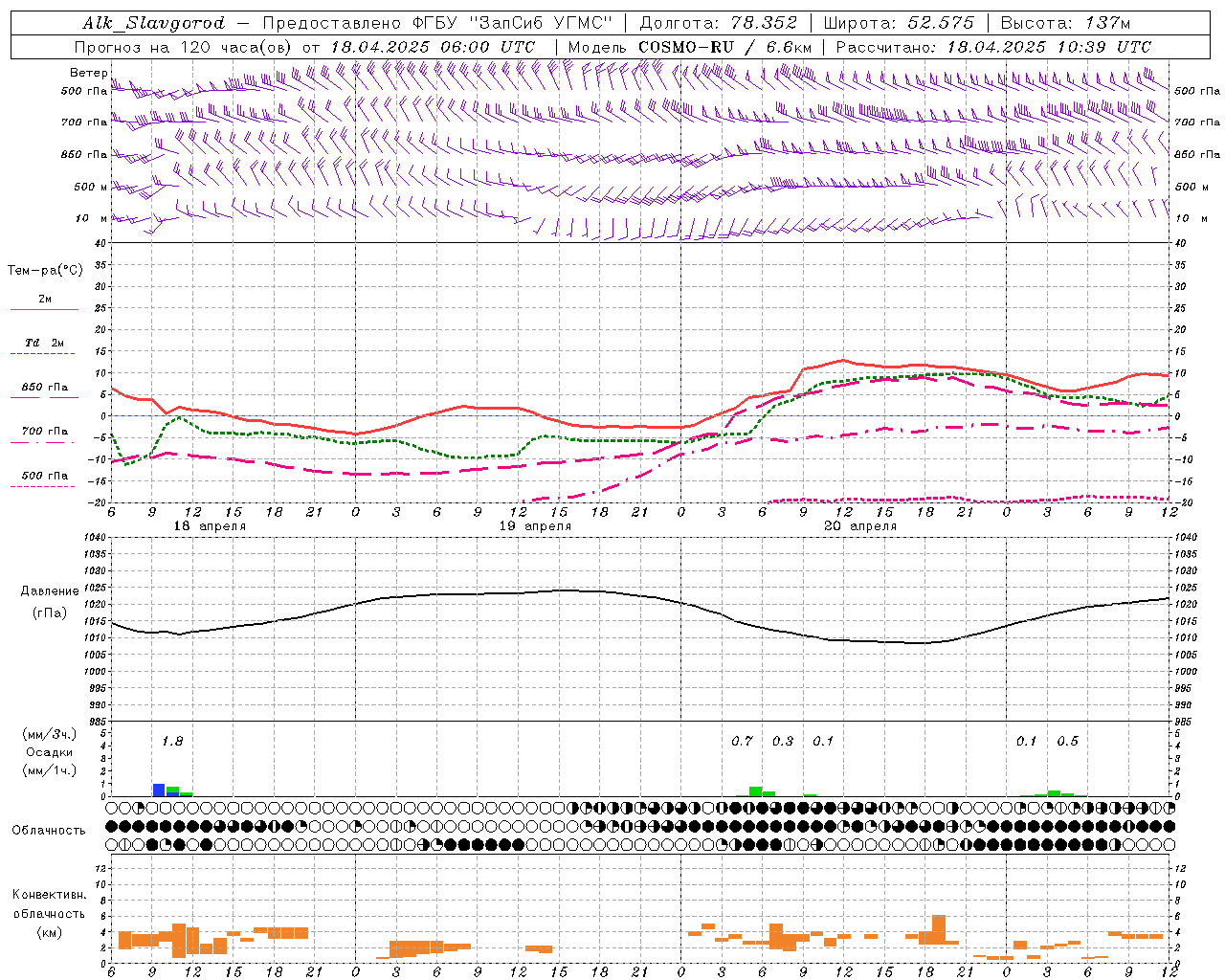This screenshot has width=1225, height=980.
Task: Click the 850 гПа temperature legend entry
Action: click(x=45, y=388)
